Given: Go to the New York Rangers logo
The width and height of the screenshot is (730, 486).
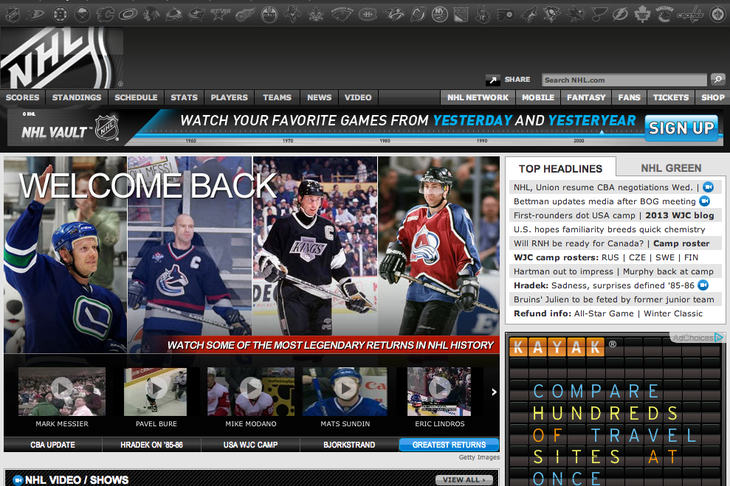Looking at the screenshot, I should click(x=461, y=14).
